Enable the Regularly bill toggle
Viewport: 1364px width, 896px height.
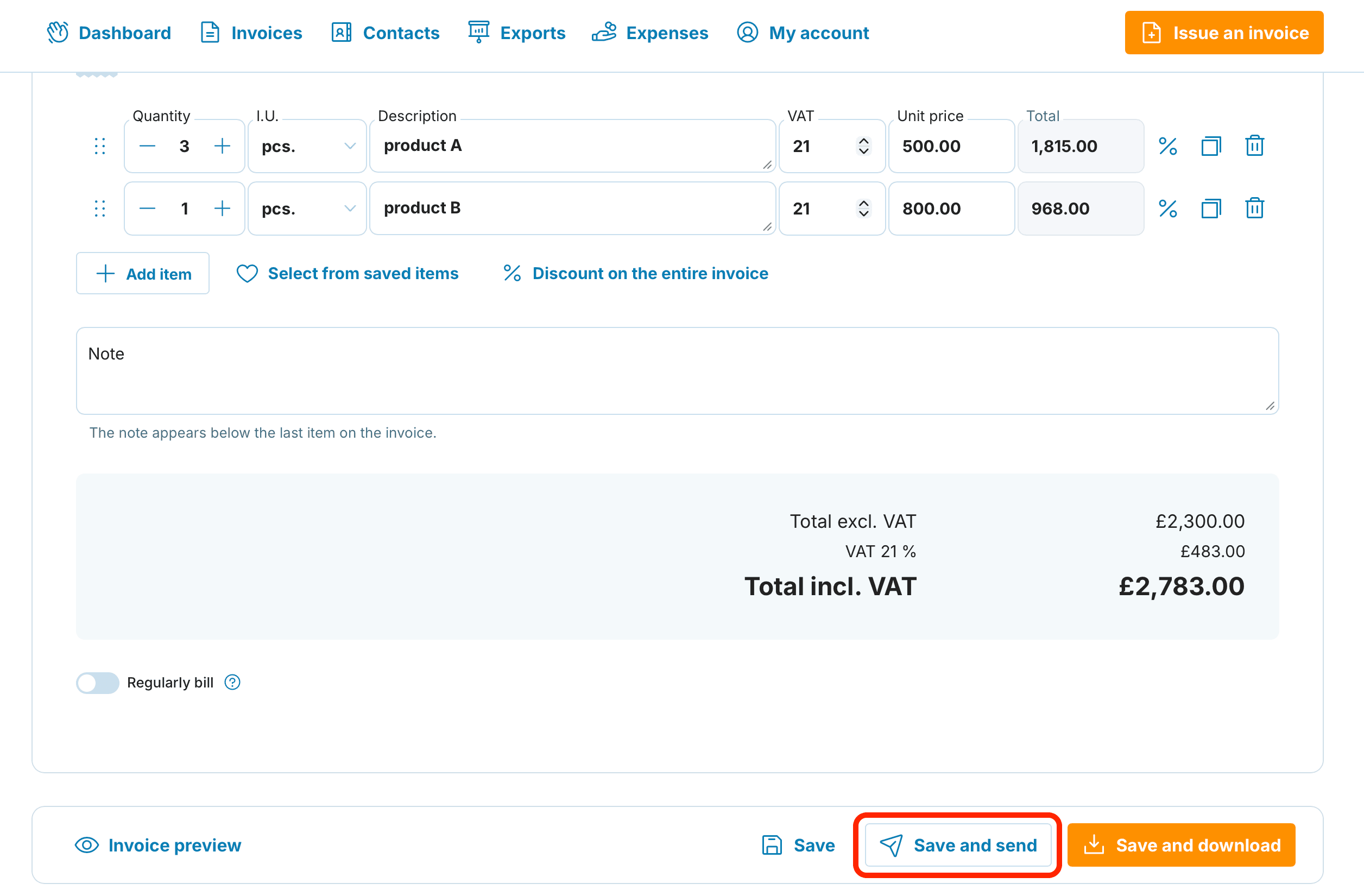[97, 683]
